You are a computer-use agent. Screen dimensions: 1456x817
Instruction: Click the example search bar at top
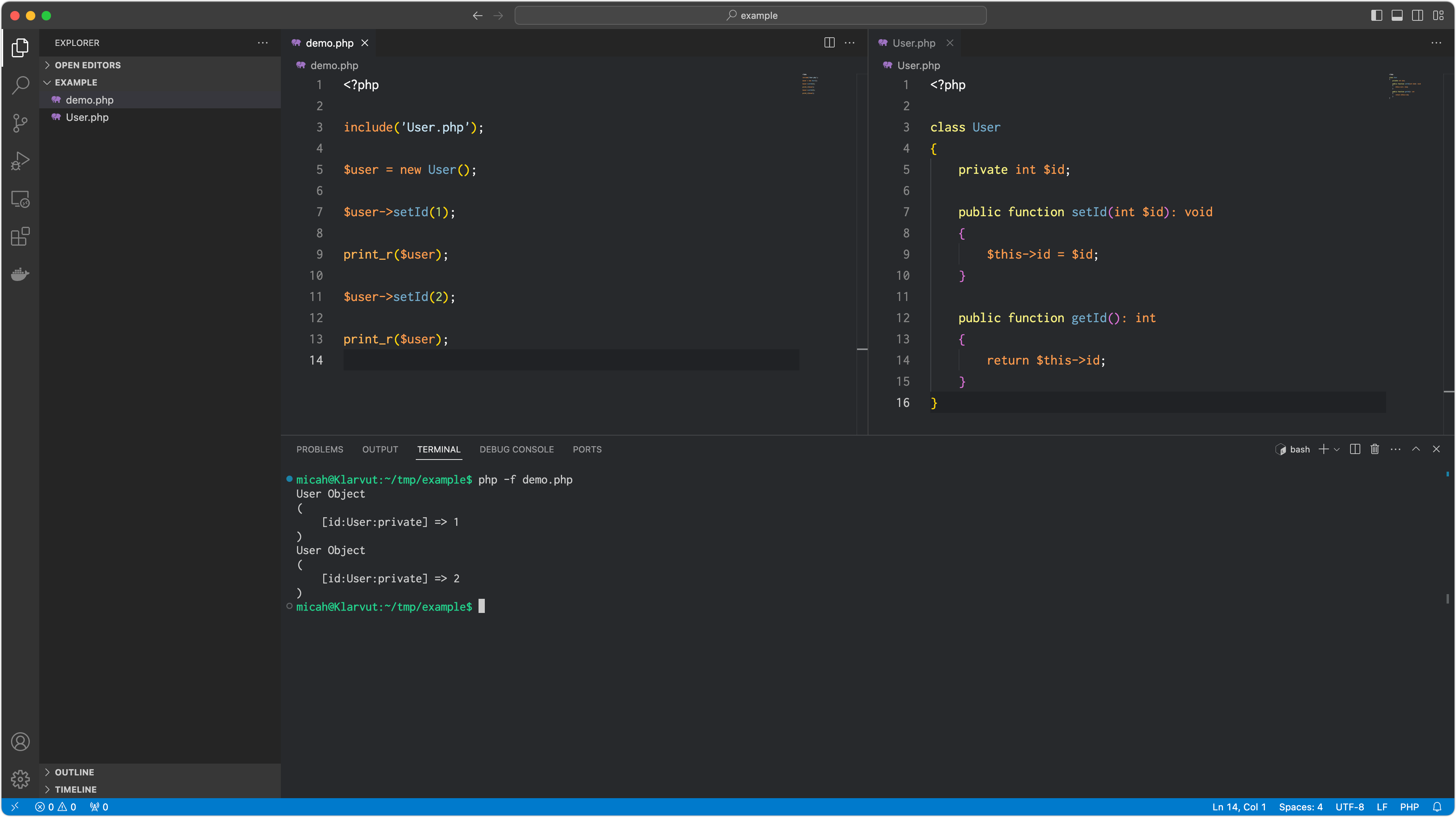(751, 15)
